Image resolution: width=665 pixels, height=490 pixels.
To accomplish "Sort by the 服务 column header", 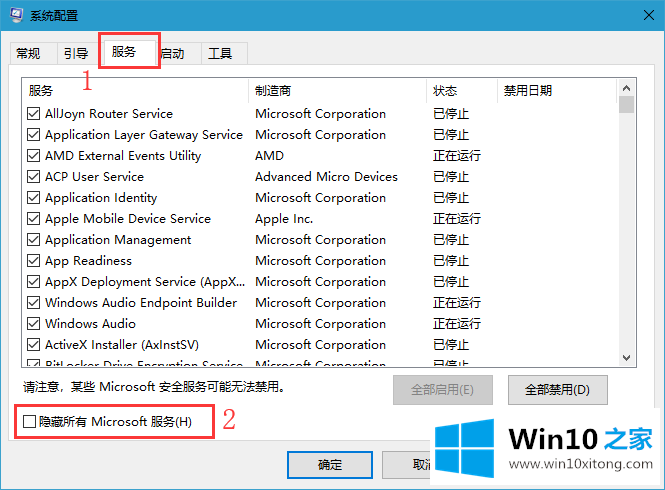I will (x=135, y=90).
